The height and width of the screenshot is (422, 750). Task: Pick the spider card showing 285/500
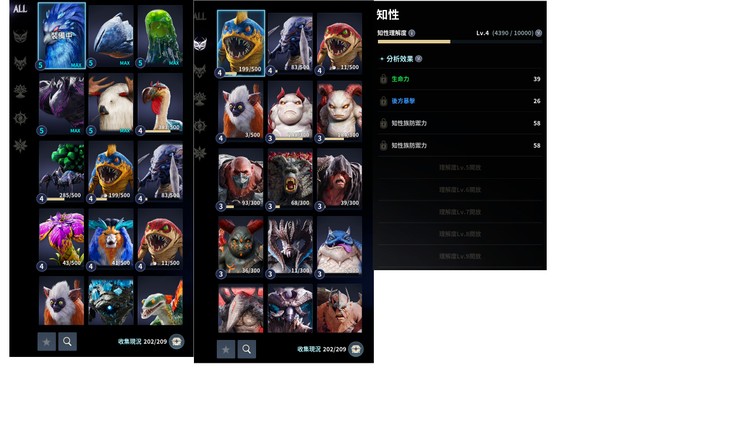[x=62, y=171]
